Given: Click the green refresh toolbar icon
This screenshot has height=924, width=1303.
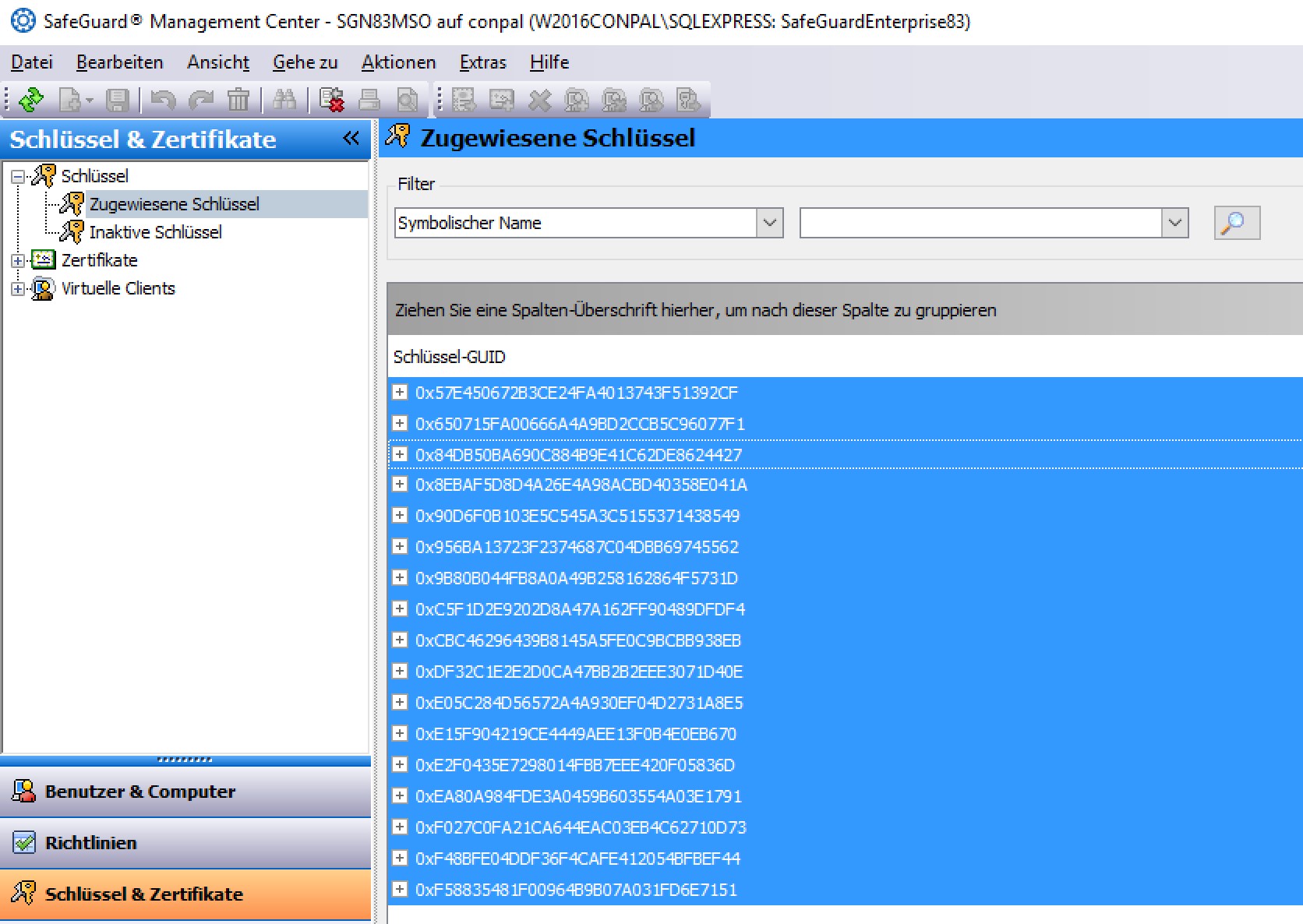Looking at the screenshot, I should click(x=30, y=100).
